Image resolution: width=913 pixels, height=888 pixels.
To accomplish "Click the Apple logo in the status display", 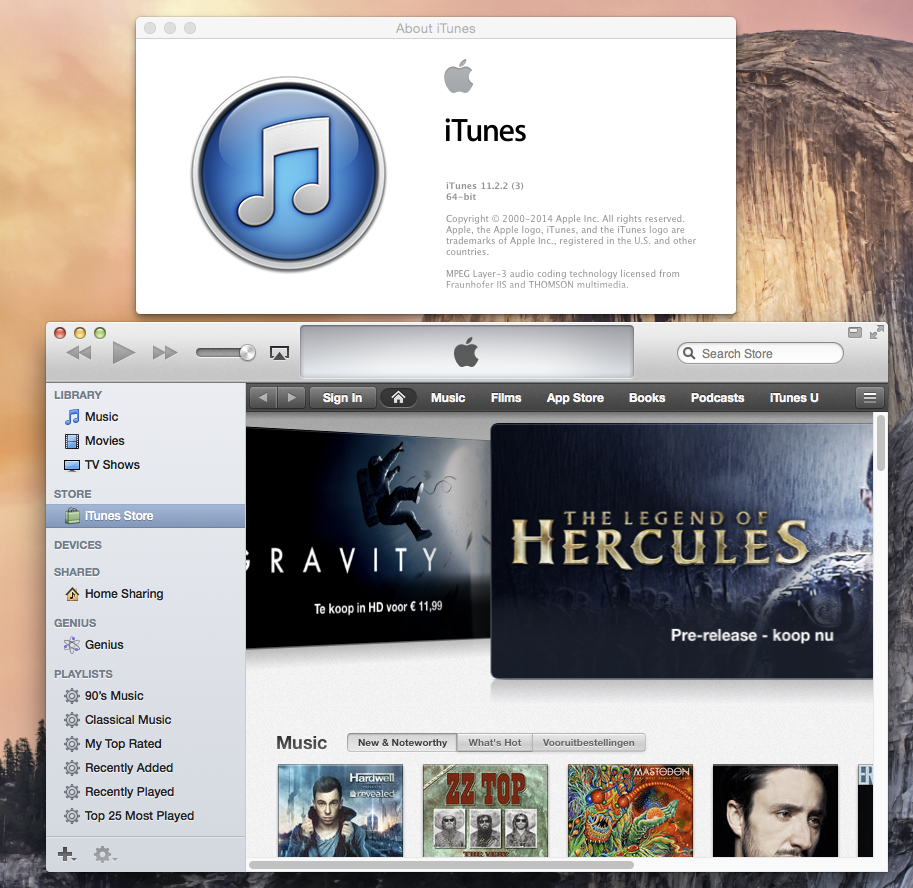I will [466, 352].
